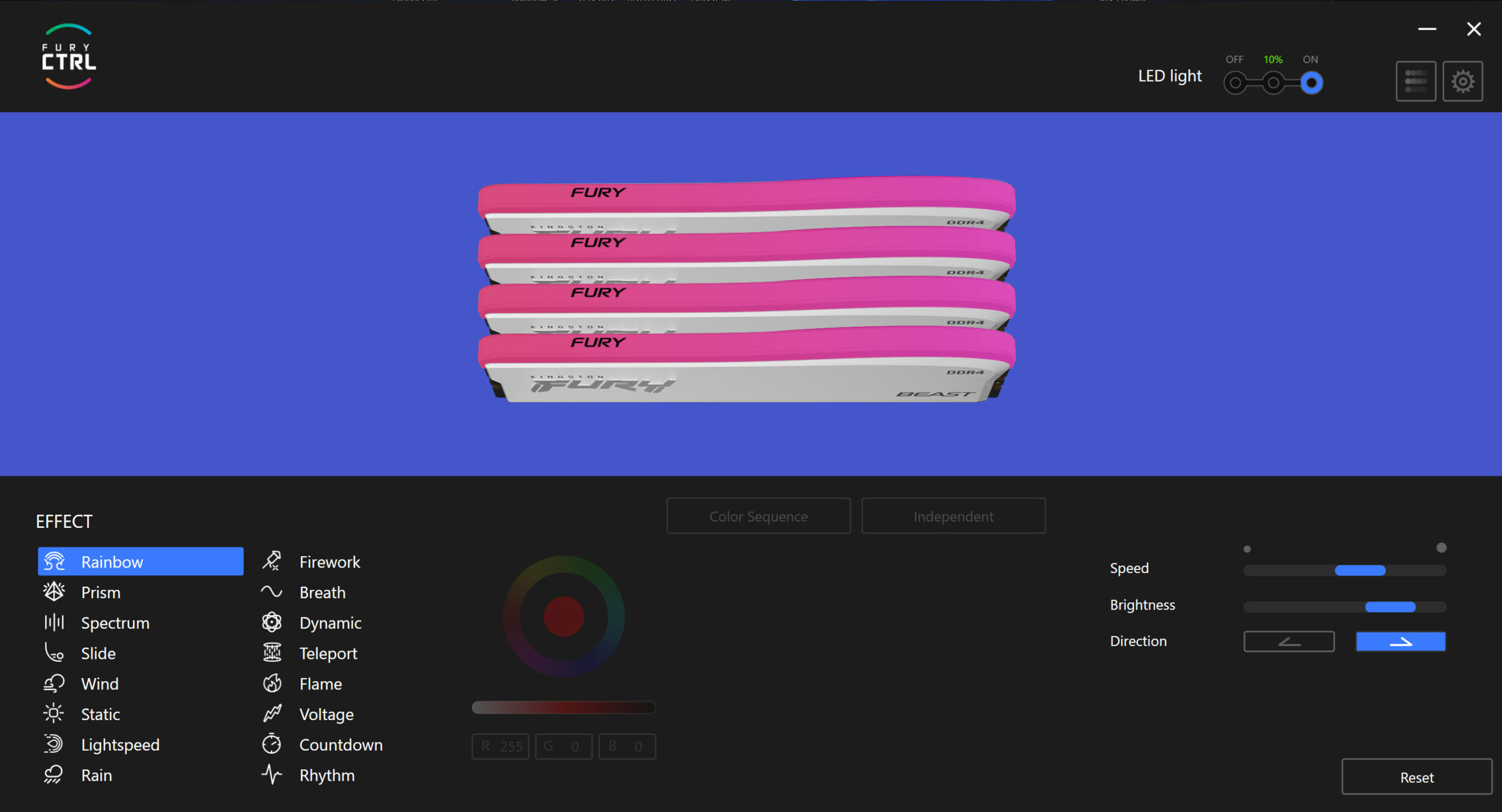Screen dimensions: 1502x812
Task: Click the Rain cloud icon
Action: 54,775
